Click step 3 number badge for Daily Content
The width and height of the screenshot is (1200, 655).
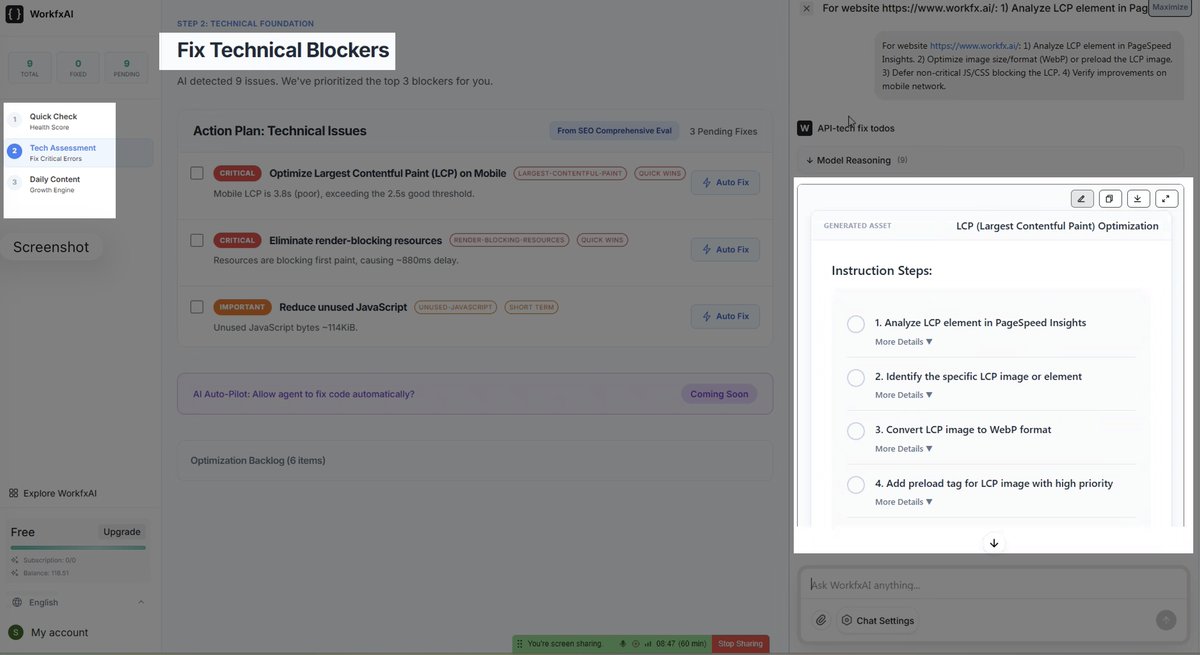point(14,183)
